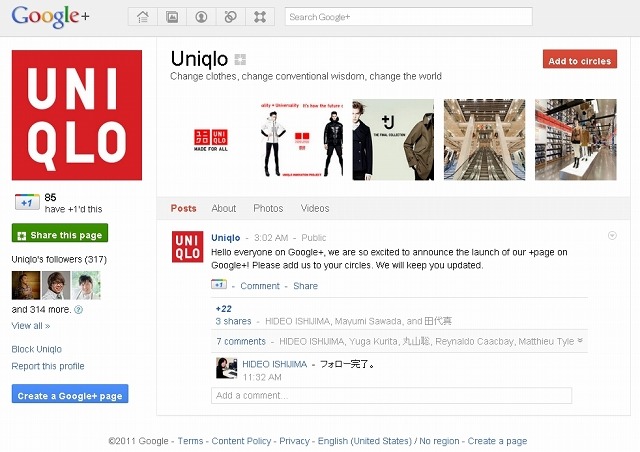This screenshot has width=640, height=452.
Task: Click the +1 button on Uniqlo's post
Action: pos(219,285)
